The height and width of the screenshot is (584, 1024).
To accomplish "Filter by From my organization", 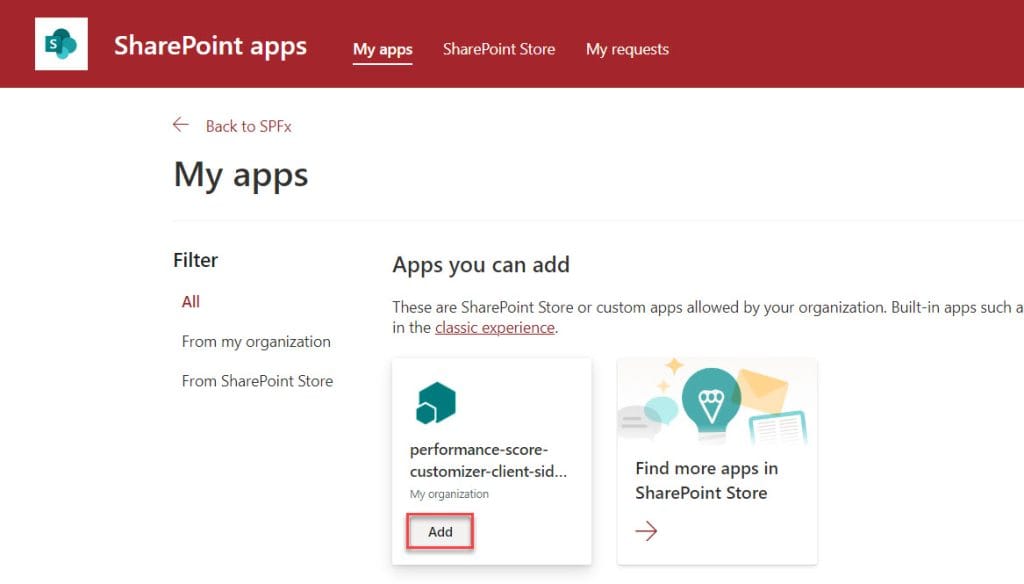I will click(256, 342).
